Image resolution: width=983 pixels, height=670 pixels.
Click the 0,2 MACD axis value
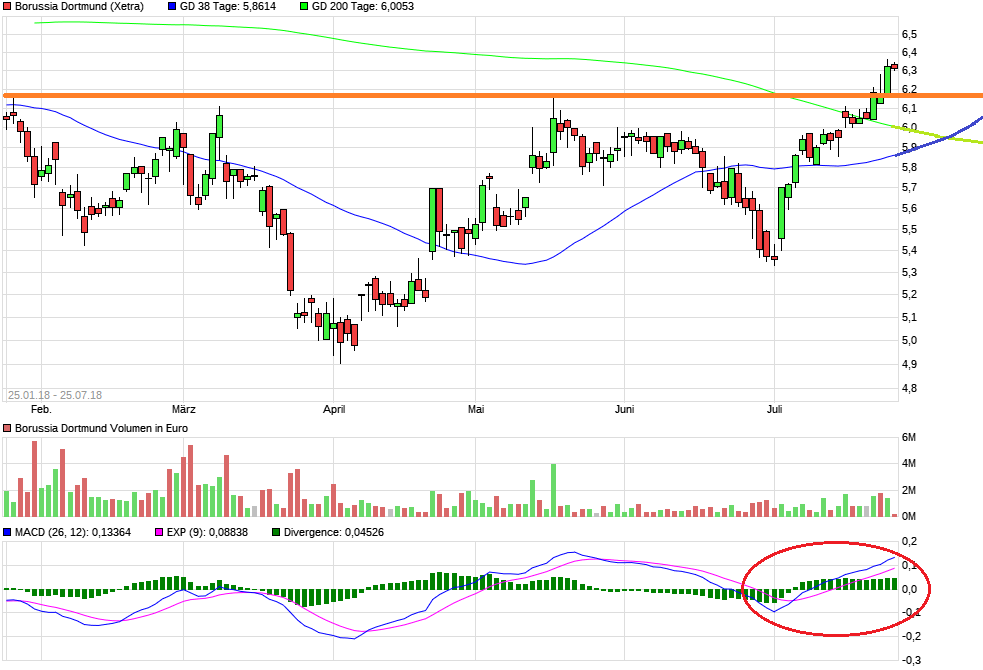coord(909,541)
